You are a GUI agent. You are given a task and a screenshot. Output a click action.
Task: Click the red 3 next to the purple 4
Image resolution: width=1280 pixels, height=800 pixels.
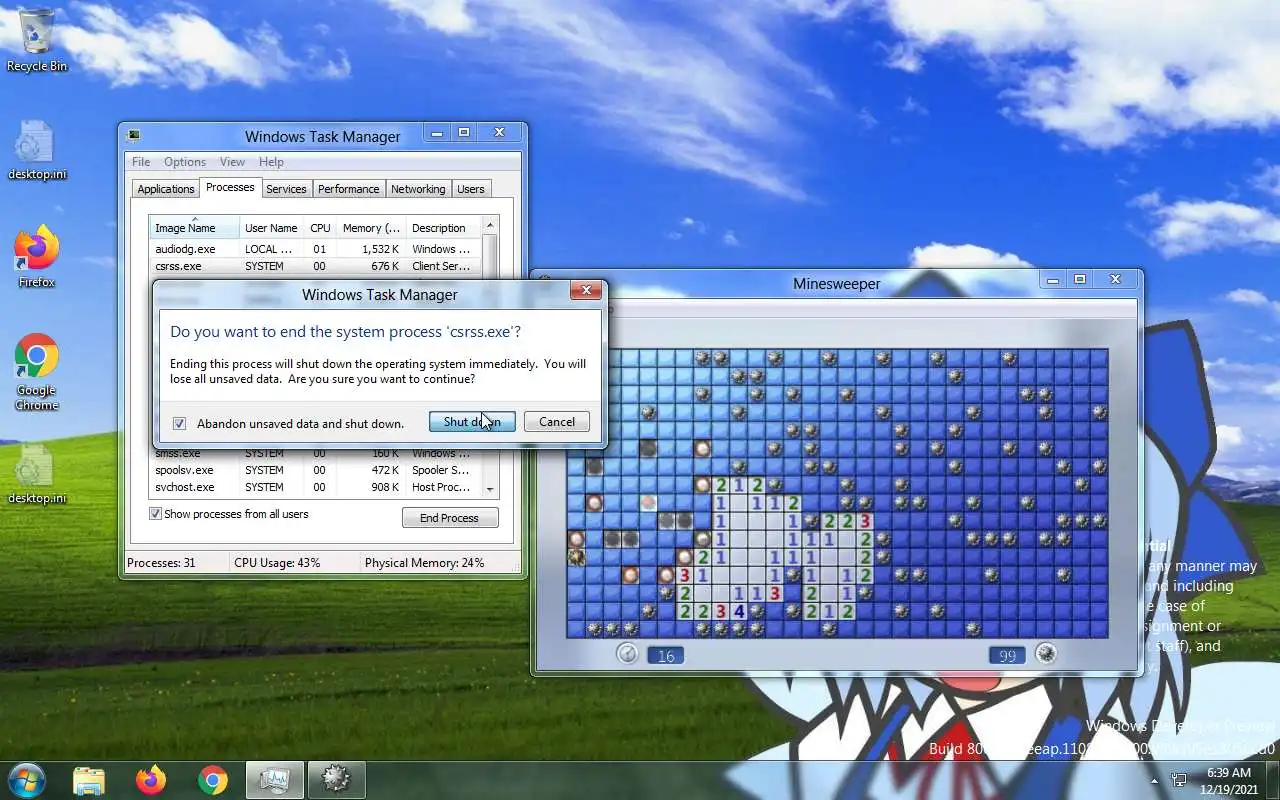[720, 611]
